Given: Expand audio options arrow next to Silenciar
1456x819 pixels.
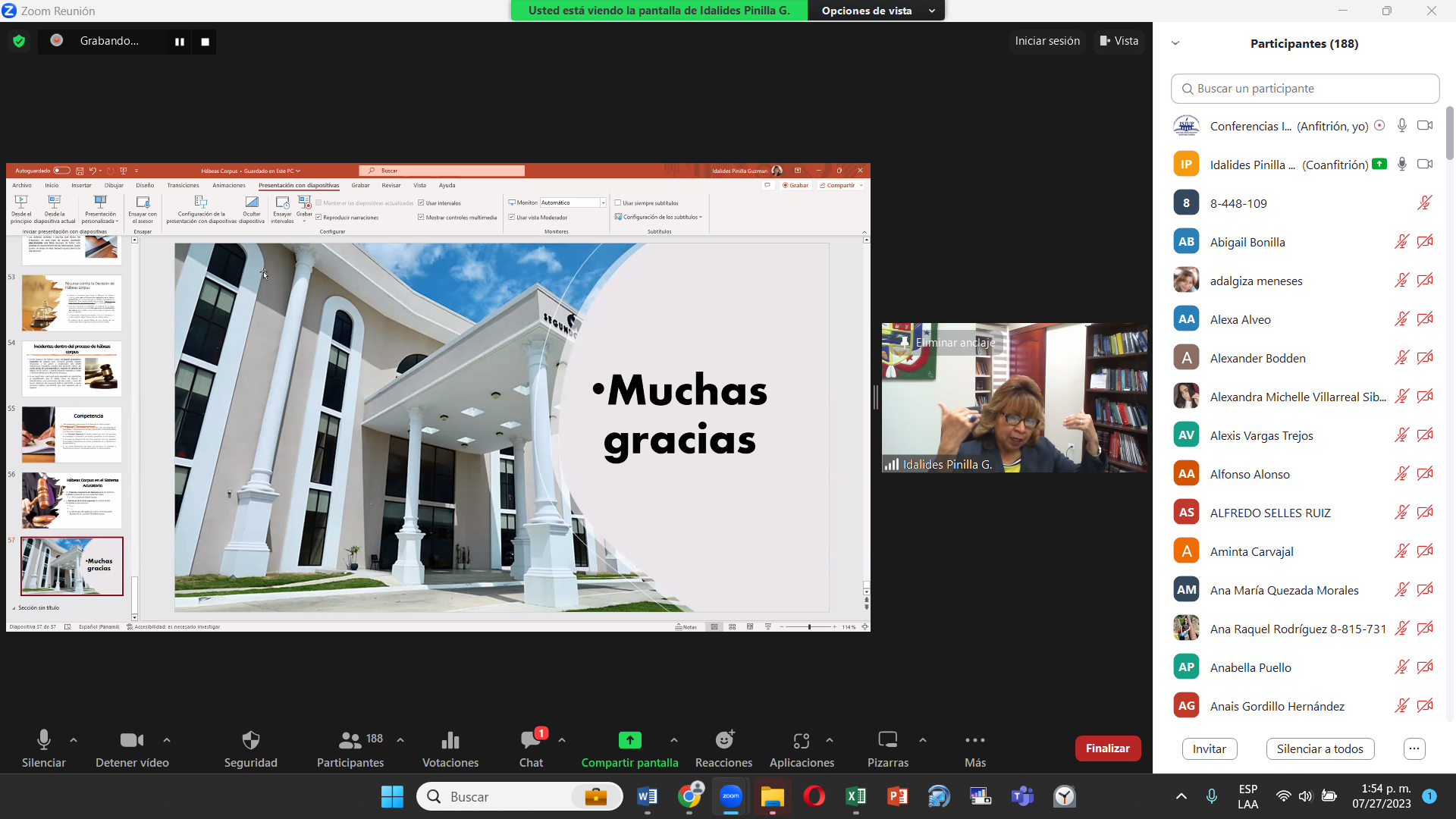Looking at the screenshot, I should click(74, 740).
